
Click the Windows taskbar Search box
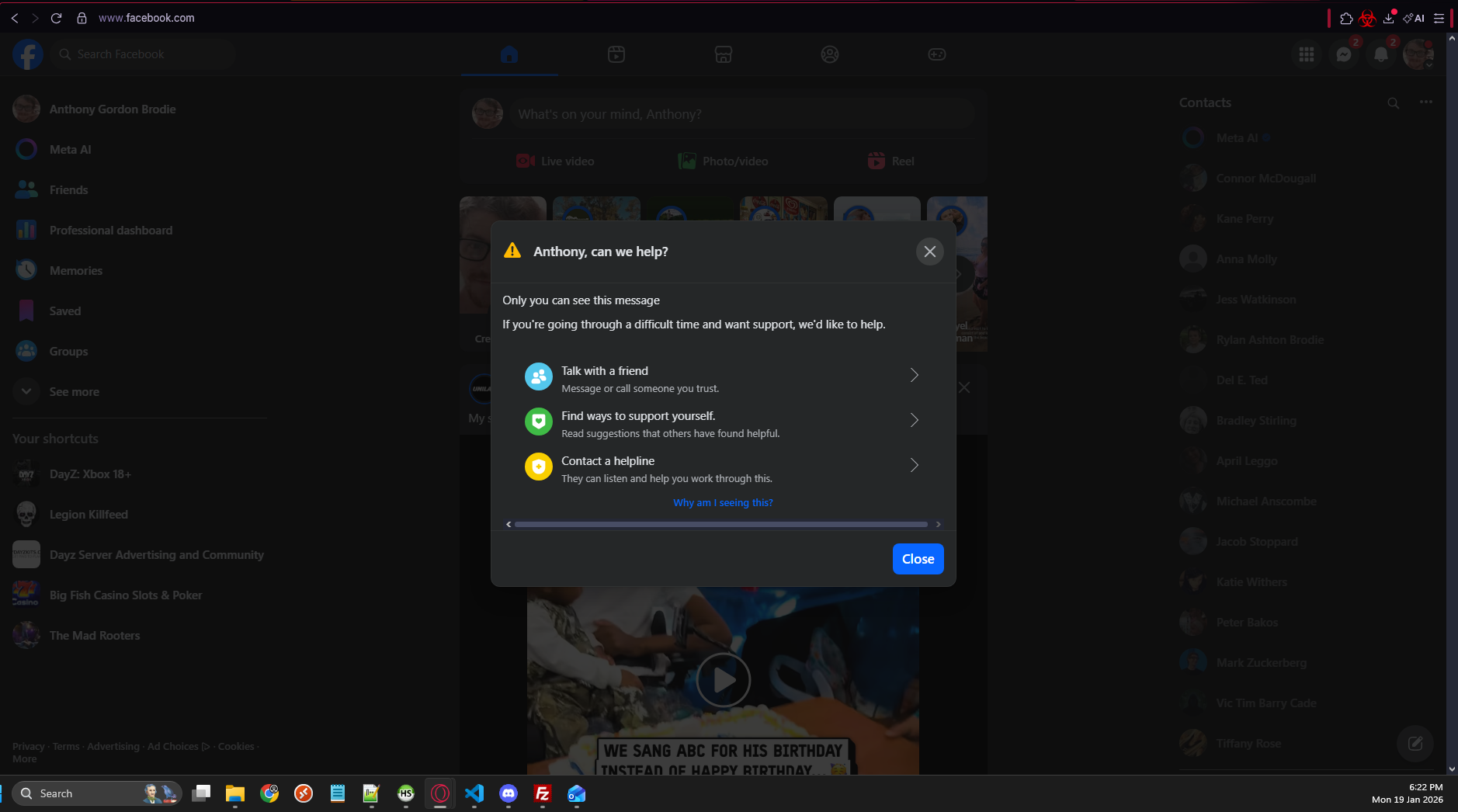[97, 793]
